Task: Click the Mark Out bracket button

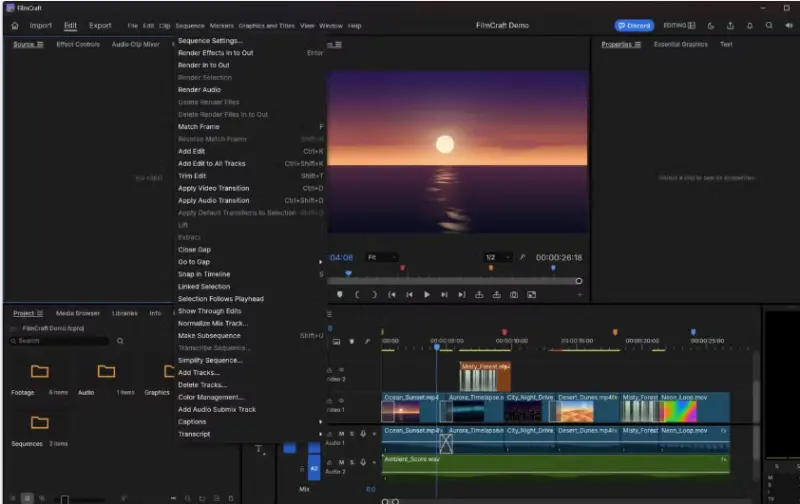Action: click(374, 294)
